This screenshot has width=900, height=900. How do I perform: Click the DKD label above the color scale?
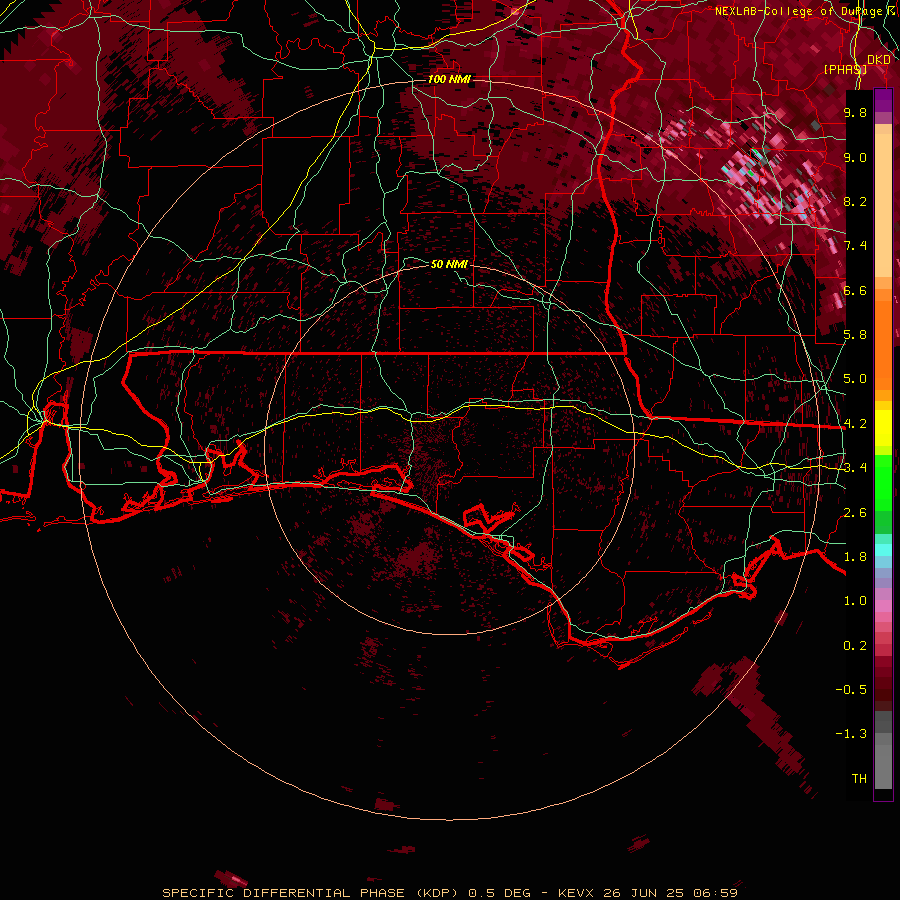pos(878,60)
